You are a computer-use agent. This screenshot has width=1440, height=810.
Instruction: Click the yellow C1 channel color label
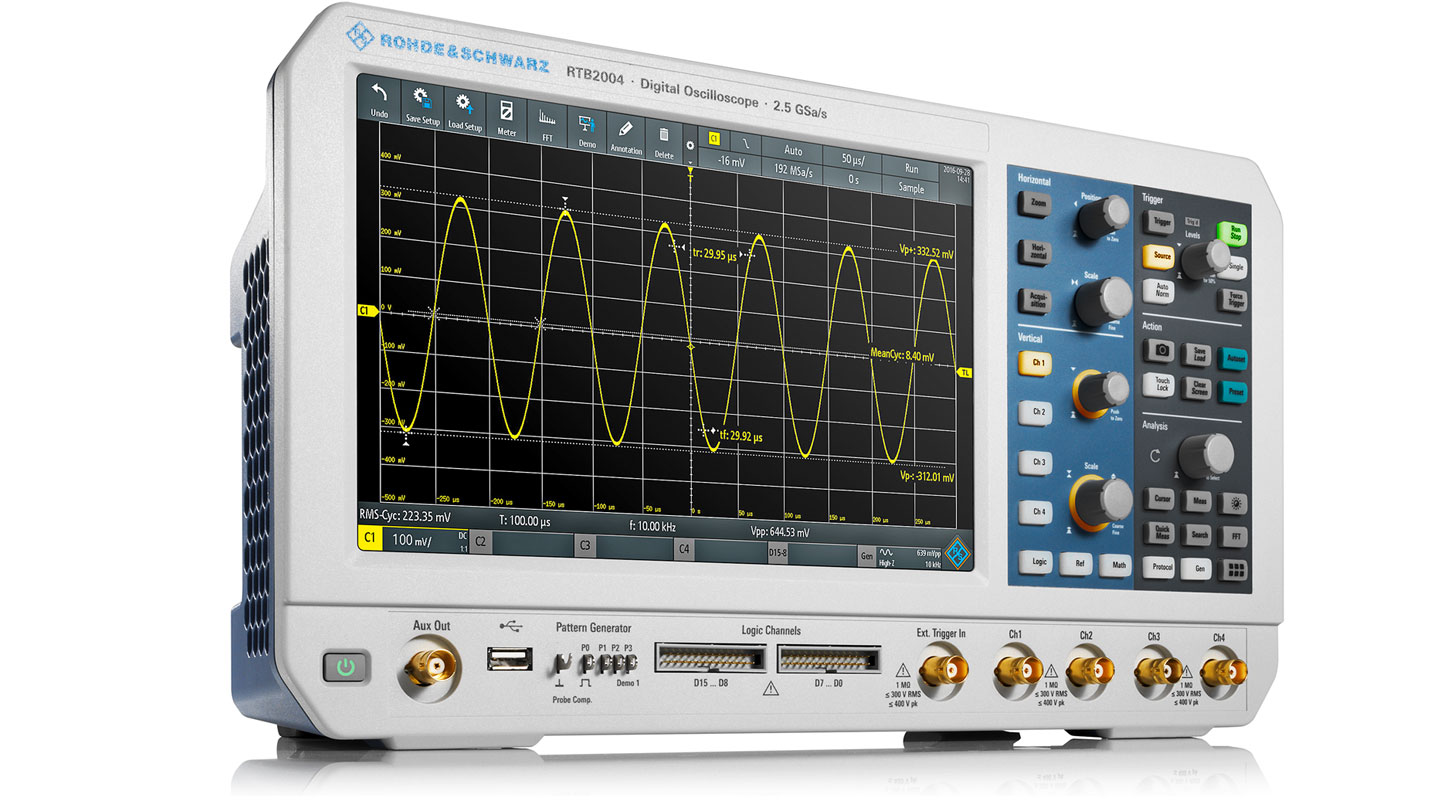tap(369, 538)
